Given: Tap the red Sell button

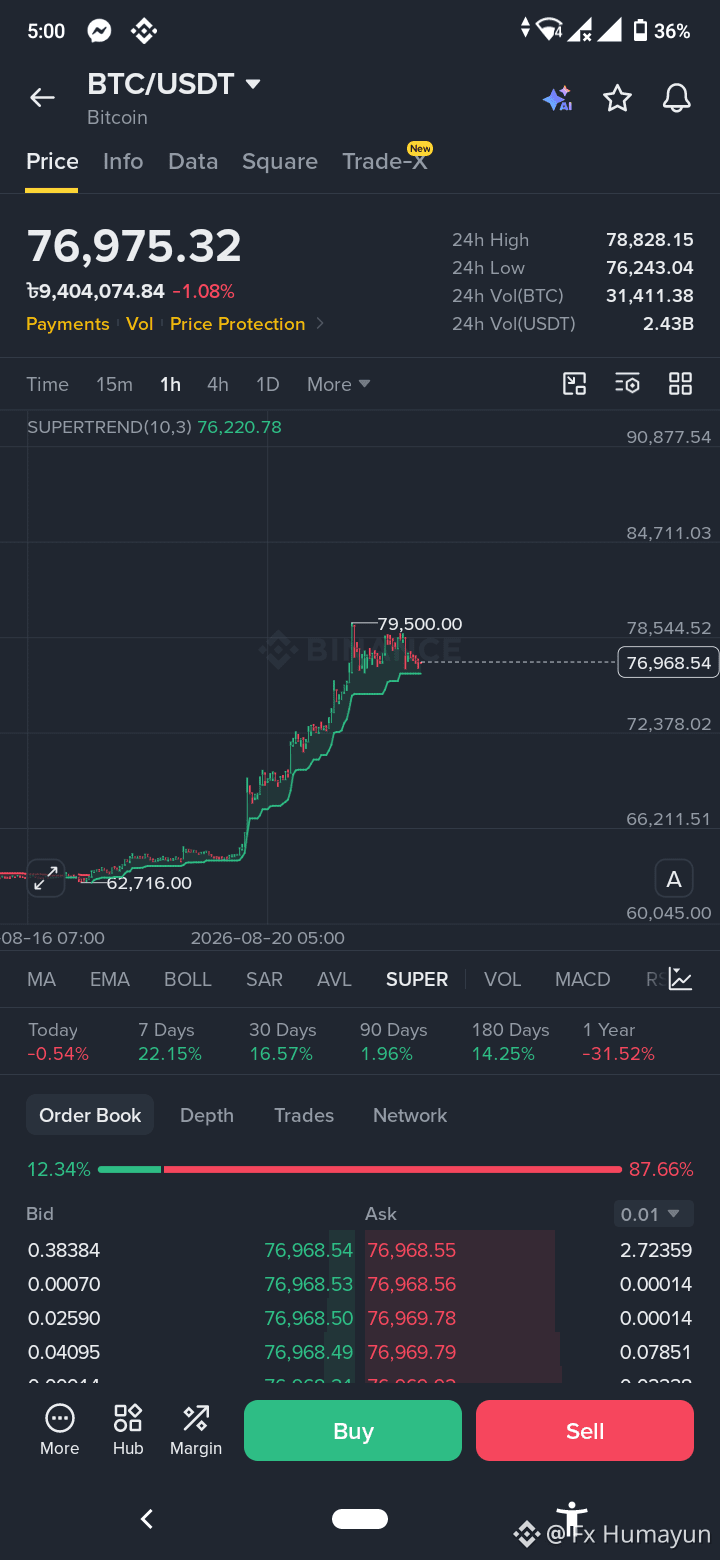Looking at the screenshot, I should [585, 1431].
